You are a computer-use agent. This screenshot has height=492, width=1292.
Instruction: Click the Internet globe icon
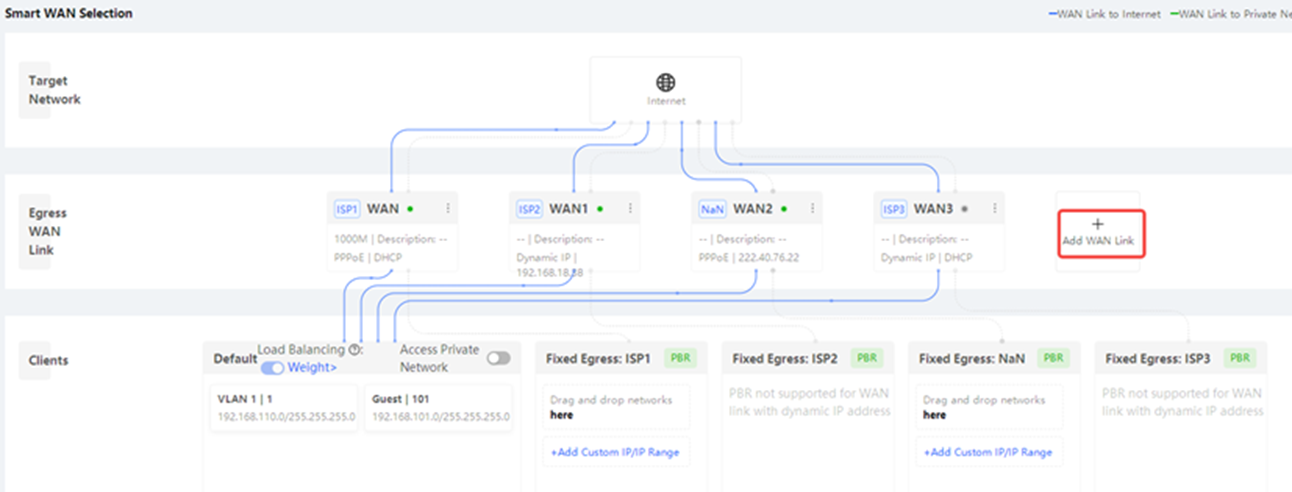[x=665, y=82]
